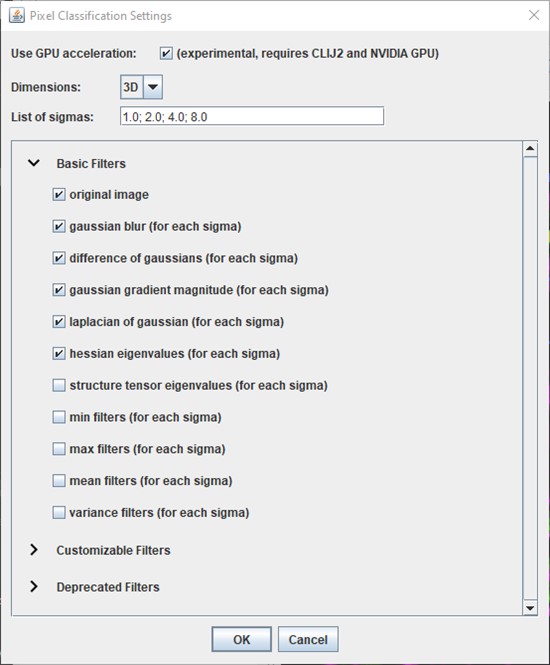Click the Java icon in title bar
This screenshot has width=550, height=665.
(x=17, y=16)
